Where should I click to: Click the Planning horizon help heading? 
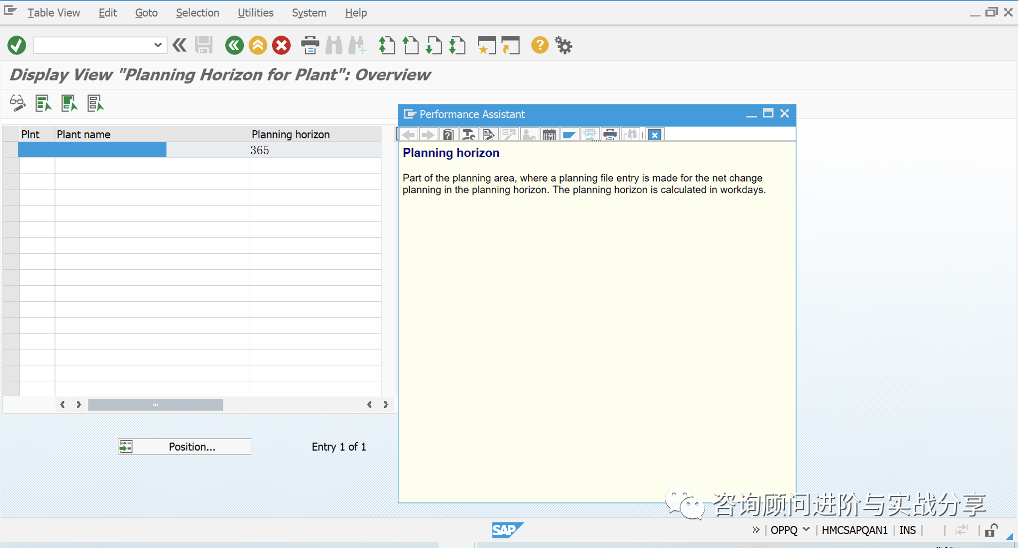point(451,153)
